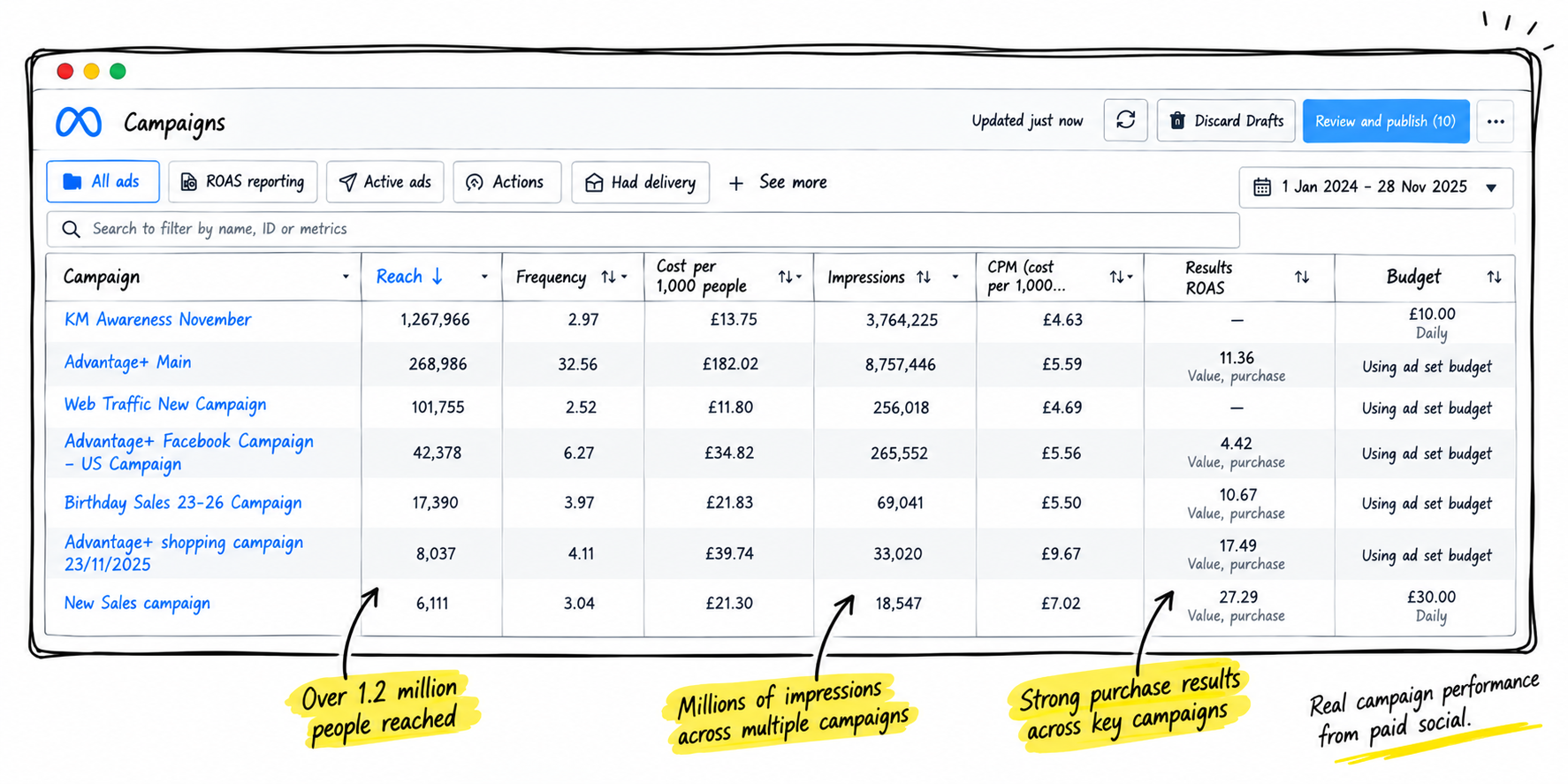This screenshot has width=1568, height=784.
Task: Expand the 1 Jan 2024 – 28 Nov 2025 date range
Action: pos(1375,187)
